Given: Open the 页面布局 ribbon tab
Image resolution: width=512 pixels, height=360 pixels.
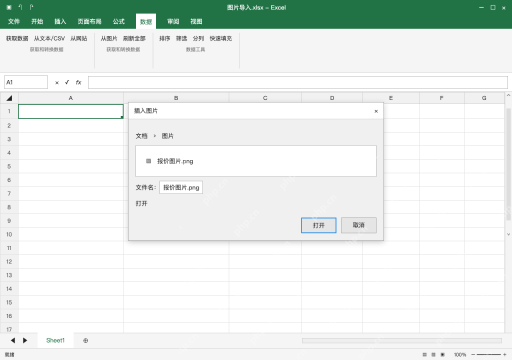Looking at the screenshot, I should [x=89, y=22].
